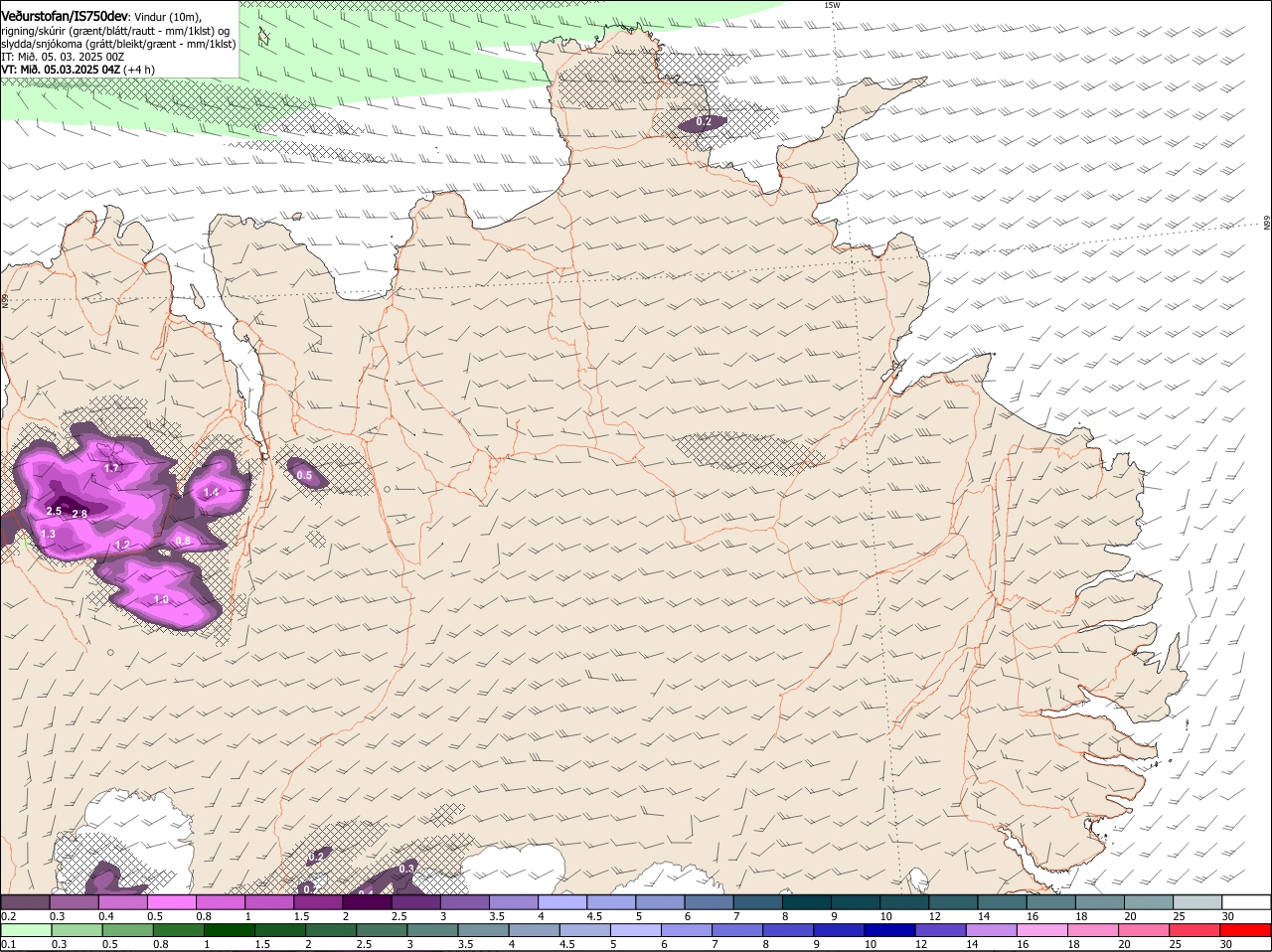Pick the dark teal top-row swatch above 9
Screen dimensions: 1272x952
coord(856,901)
